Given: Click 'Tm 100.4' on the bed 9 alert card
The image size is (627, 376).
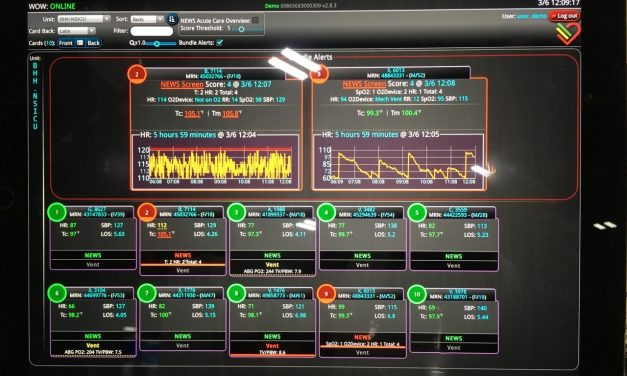Looking at the screenshot, I should 406,113.
